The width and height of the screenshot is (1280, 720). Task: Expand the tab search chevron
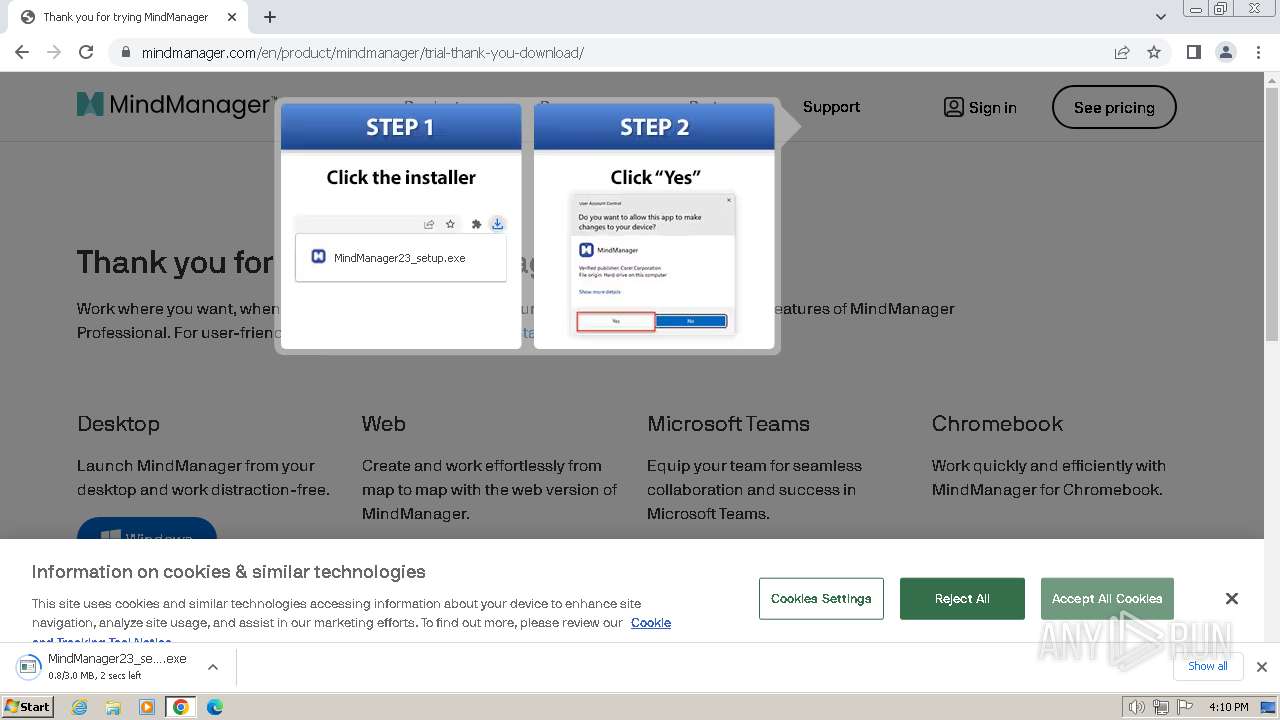point(1160,17)
